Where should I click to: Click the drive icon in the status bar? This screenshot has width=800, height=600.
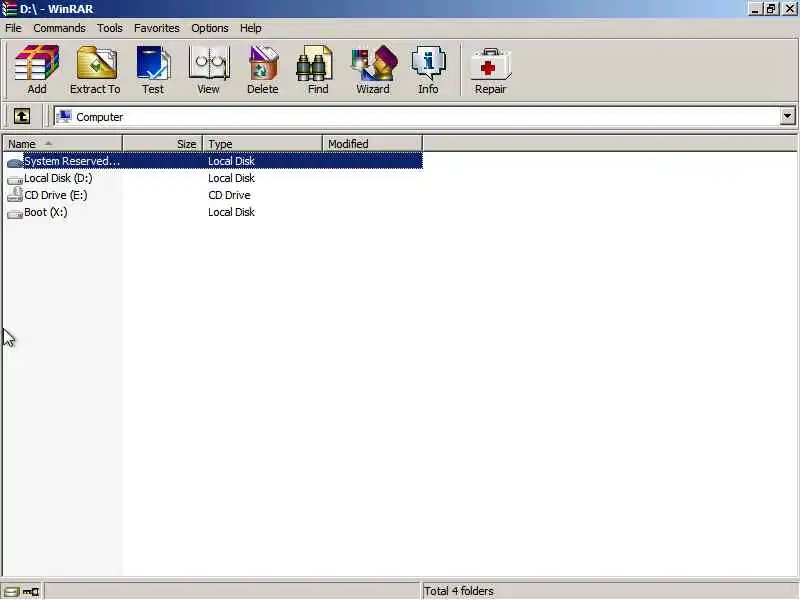point(11,592)
